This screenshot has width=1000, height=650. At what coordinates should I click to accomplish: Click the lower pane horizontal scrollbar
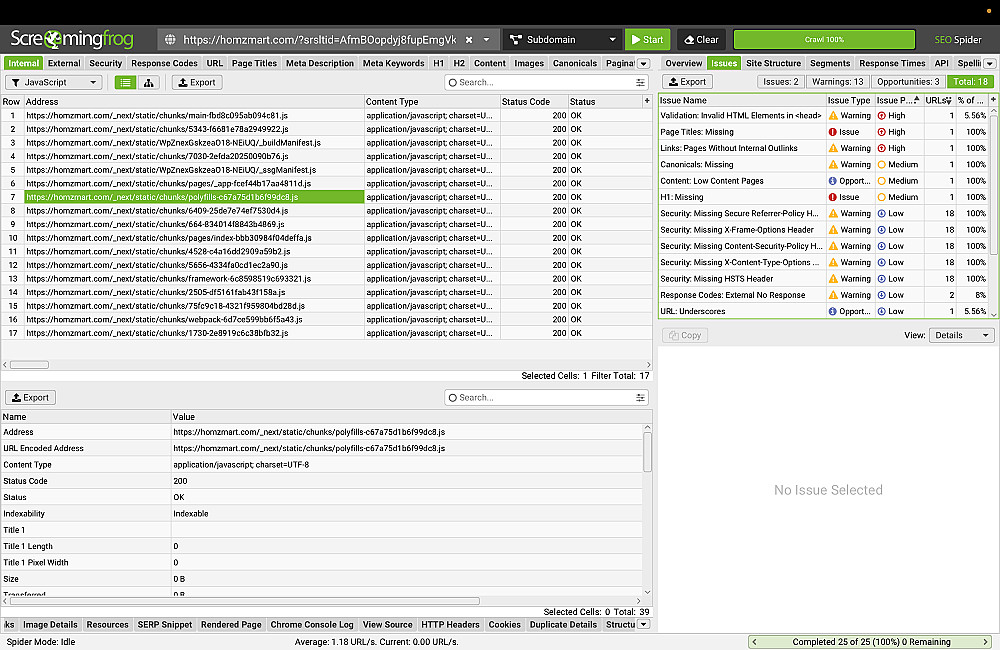(x=245, y=601)
